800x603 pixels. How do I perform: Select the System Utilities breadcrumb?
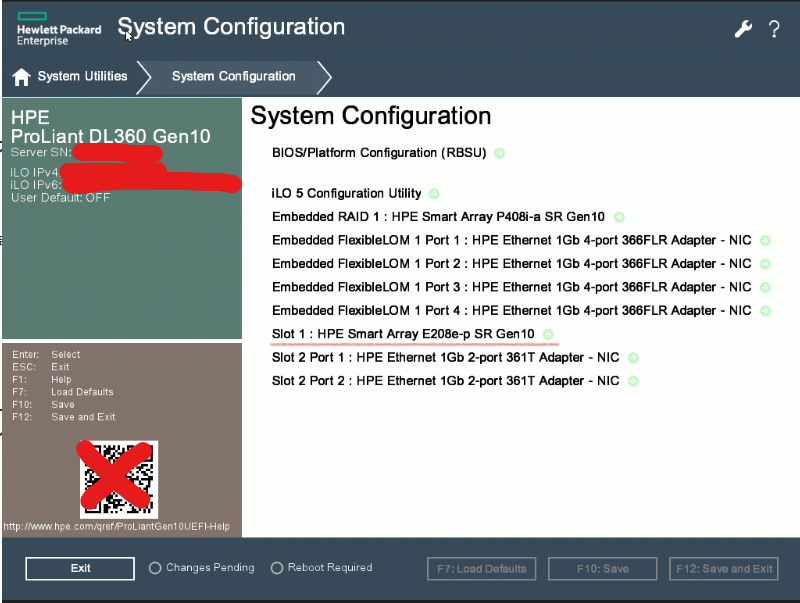pyautogui.click(x=82, y=77)
